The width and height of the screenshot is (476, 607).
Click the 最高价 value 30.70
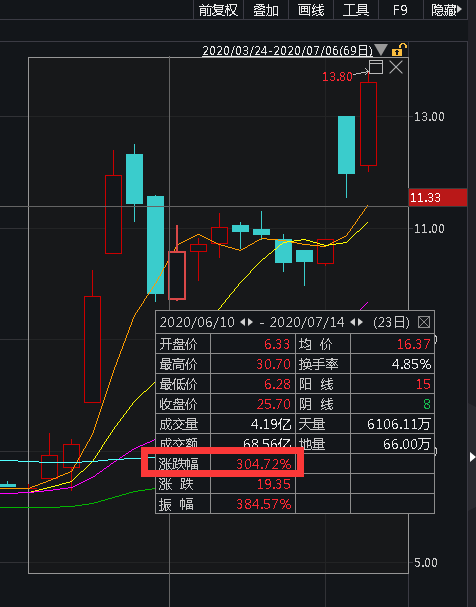point(273,364)
